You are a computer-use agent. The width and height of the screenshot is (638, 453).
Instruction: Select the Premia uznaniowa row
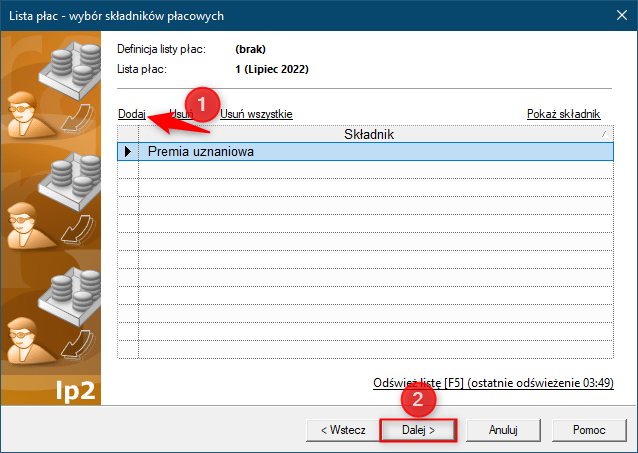coord(365,151)
